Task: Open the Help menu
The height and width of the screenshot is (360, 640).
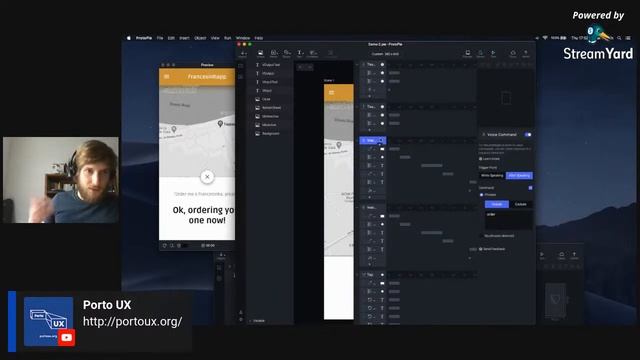Action: (x=259, y=38)
